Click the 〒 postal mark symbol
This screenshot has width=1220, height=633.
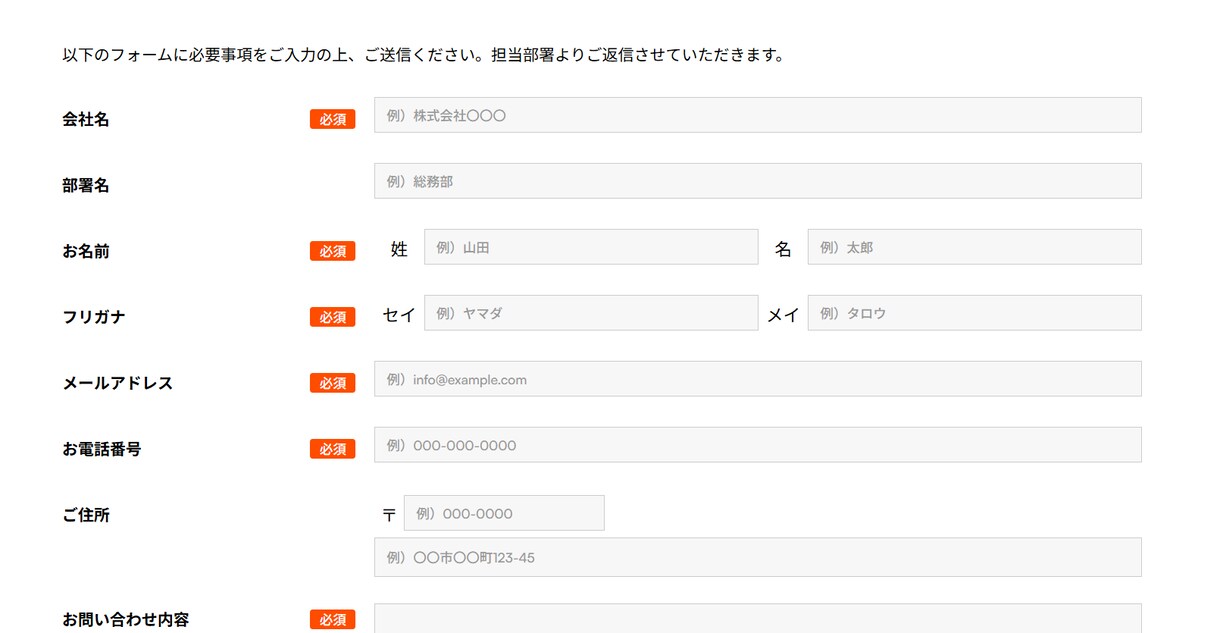[389, 515]
